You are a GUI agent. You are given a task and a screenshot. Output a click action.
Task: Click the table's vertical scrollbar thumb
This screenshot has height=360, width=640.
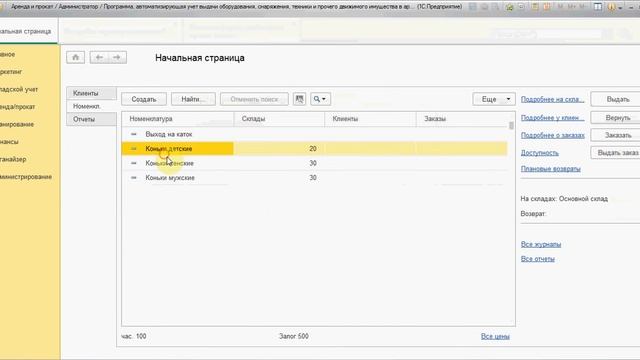511,126
